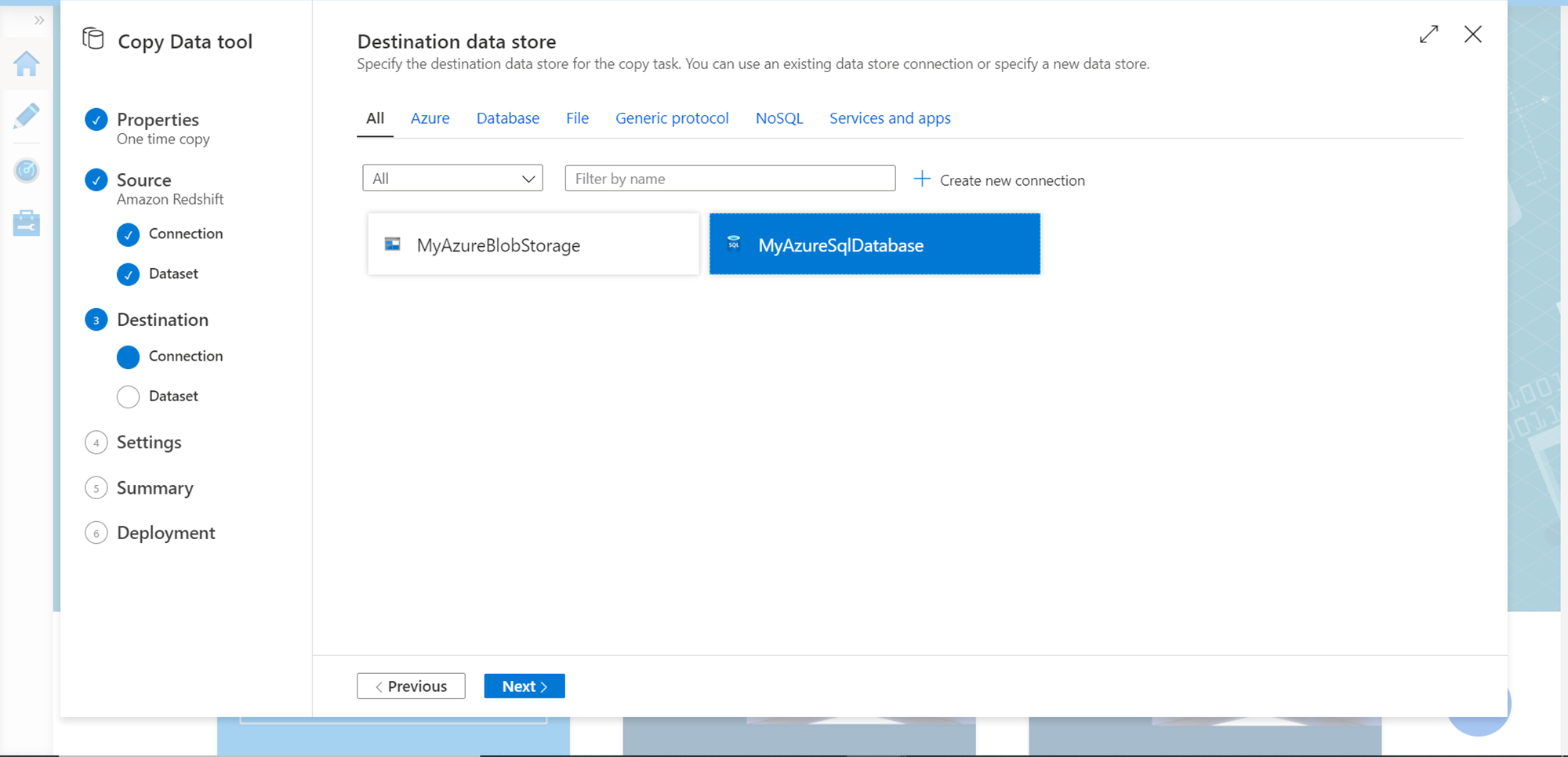Go to the Properties step
The width and height of the screenshot is (1568, 757).
click(158, 120)
